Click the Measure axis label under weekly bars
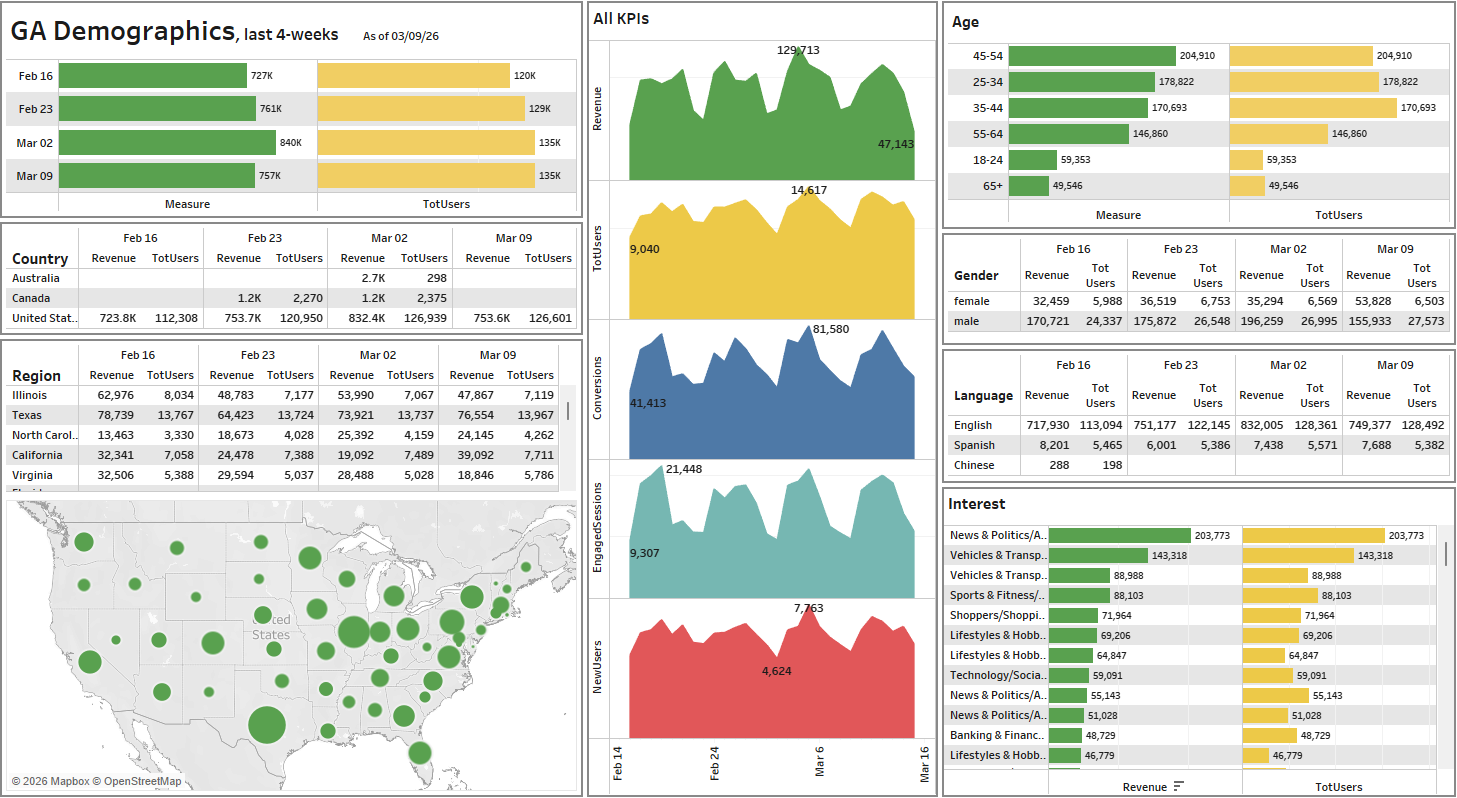 [x=187, y=204]
